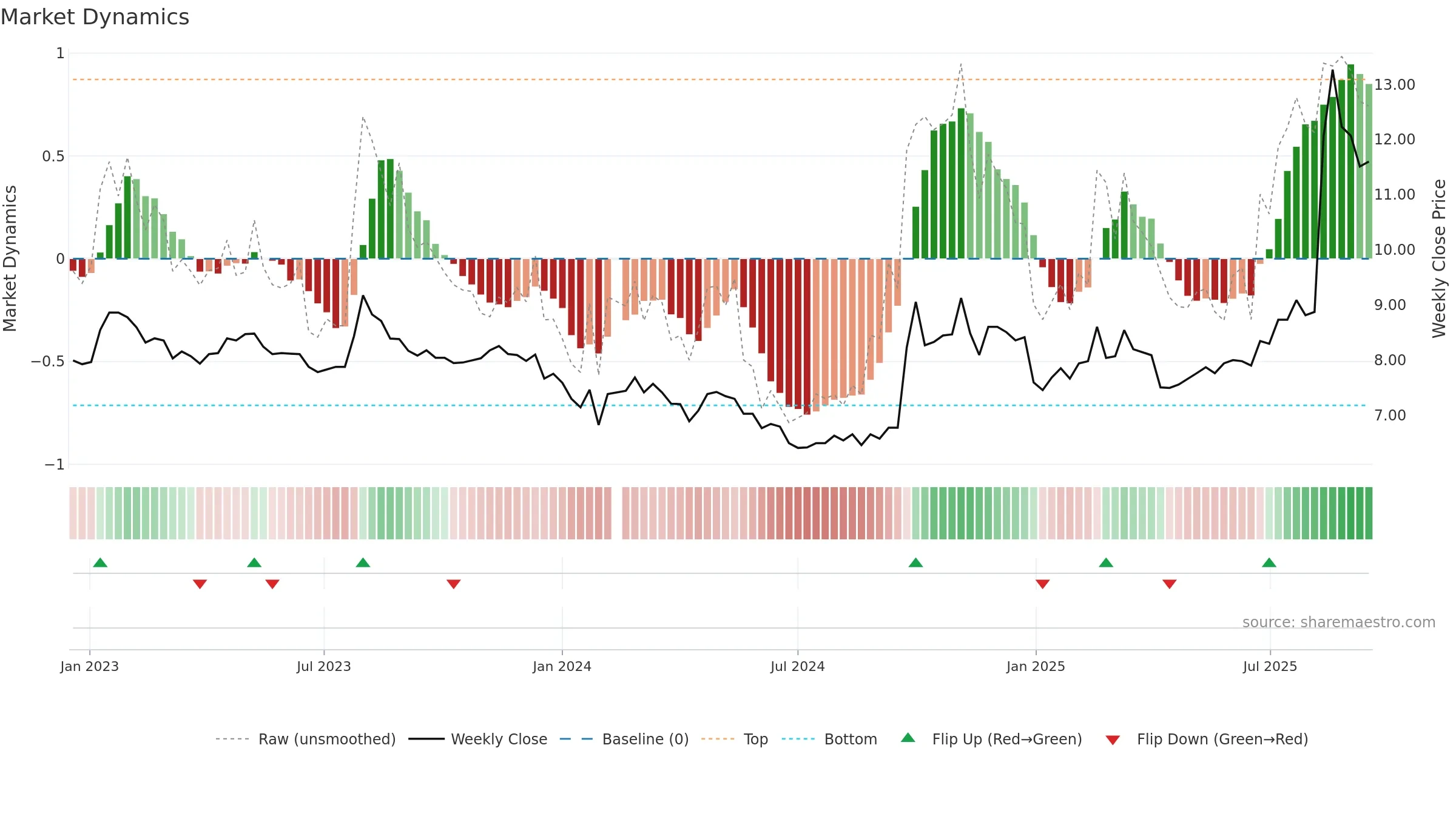1456x819 pixels.
Task: Click the −1 left axis label
Action: 55,464
